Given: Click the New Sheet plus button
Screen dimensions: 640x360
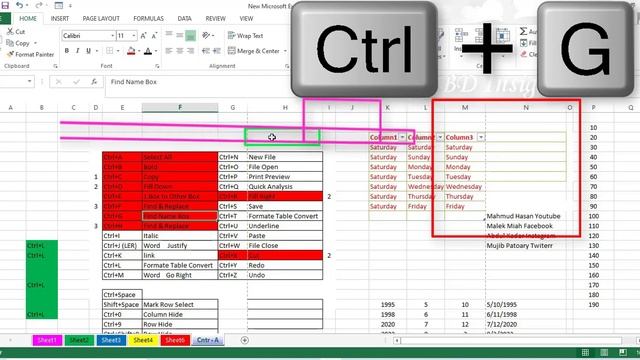Looking at the screenshot, I should point(244,340).
